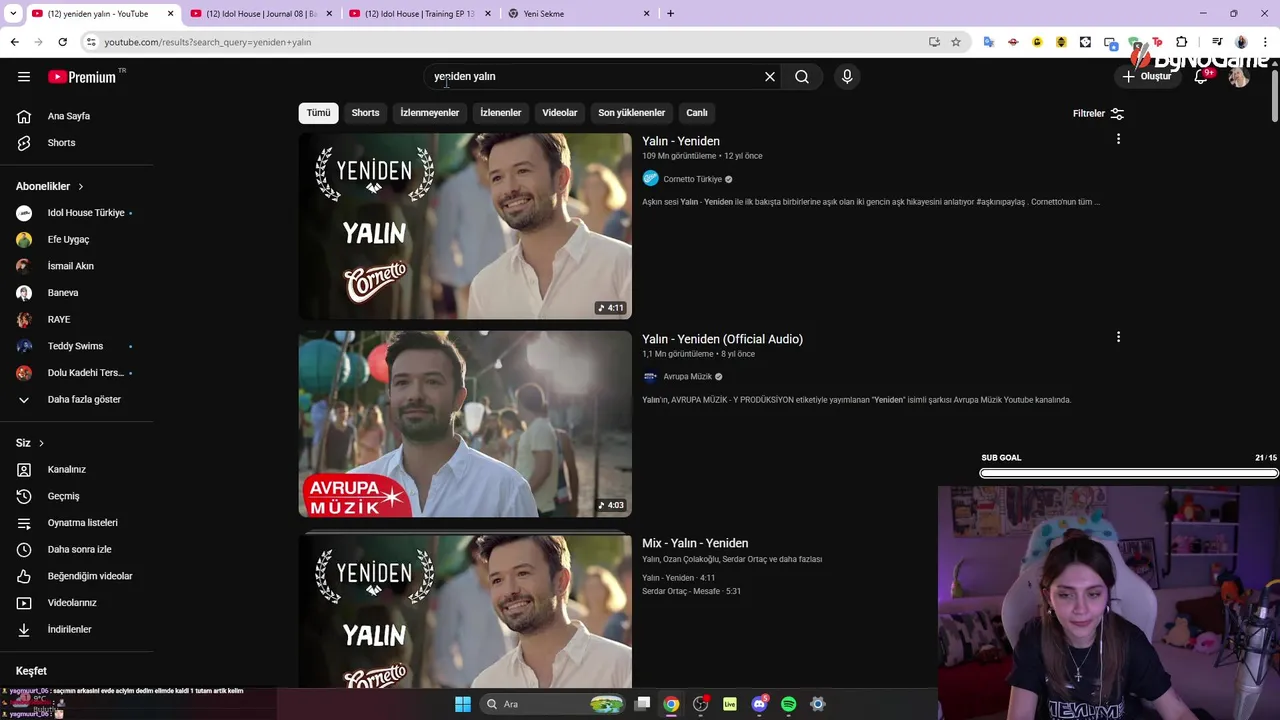This screenshot has height=720, width=1280.
Task: Switch to the Idol House Training EP tab
Action: 420,14
